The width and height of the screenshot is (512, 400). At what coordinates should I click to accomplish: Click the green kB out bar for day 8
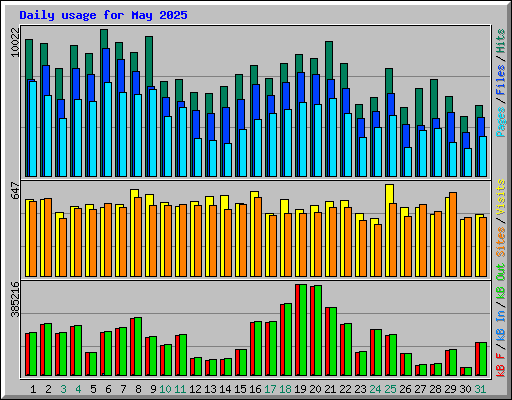pos(138,347)
